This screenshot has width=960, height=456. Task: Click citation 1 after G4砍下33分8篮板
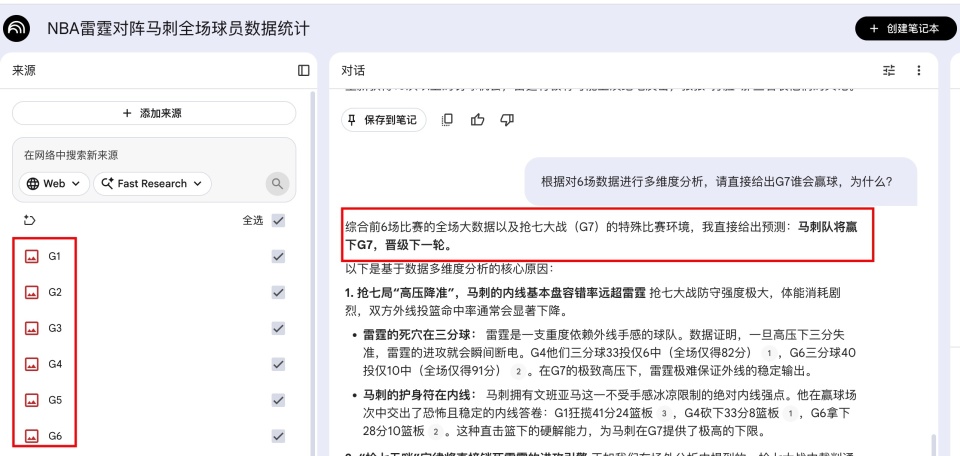click(x=790, y=414)
